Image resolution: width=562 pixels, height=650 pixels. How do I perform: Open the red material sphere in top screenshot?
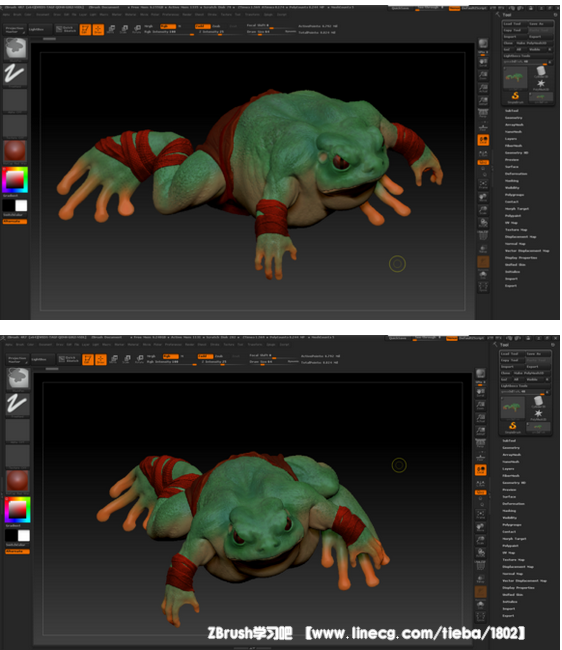(15, 150)
